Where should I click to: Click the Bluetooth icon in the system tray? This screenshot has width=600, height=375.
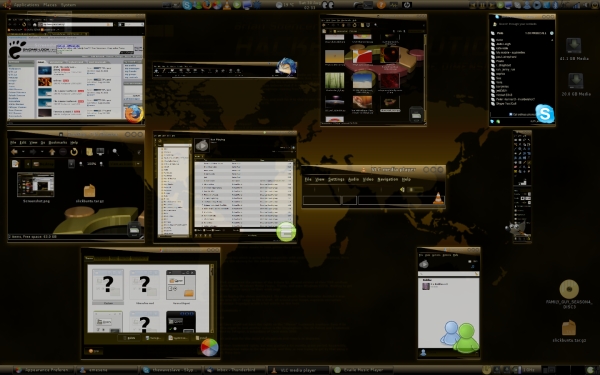(556, 5)
